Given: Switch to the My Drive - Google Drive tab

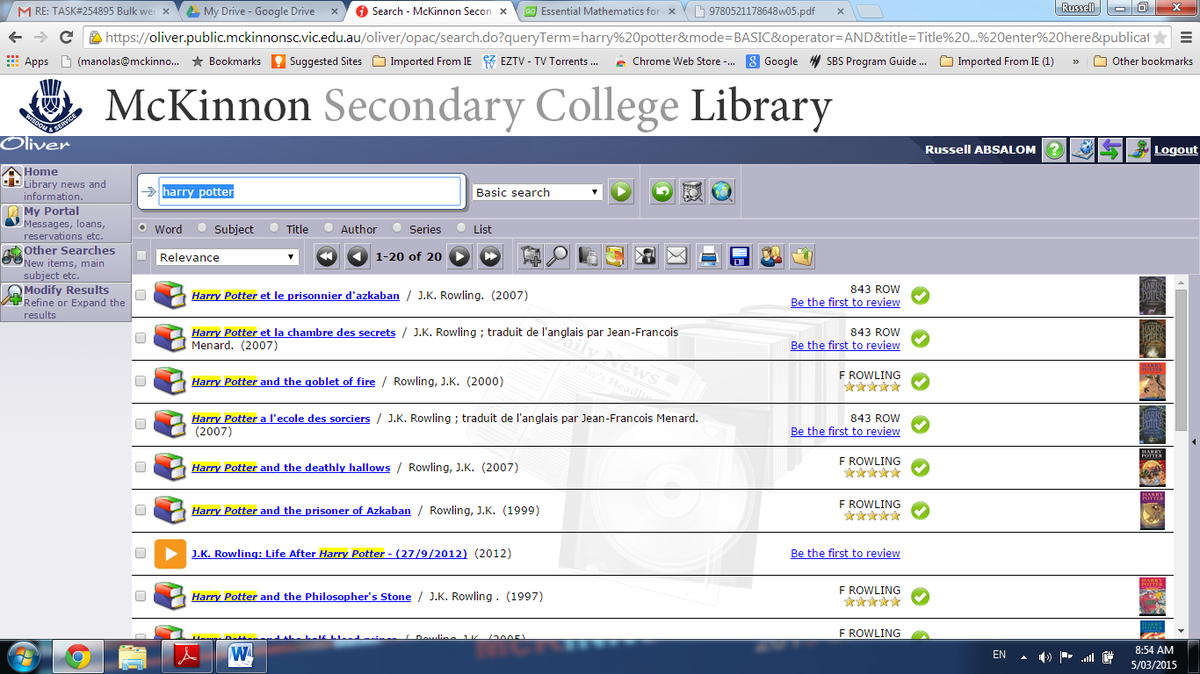Looking at the screenshot, I should coord(258,11).
